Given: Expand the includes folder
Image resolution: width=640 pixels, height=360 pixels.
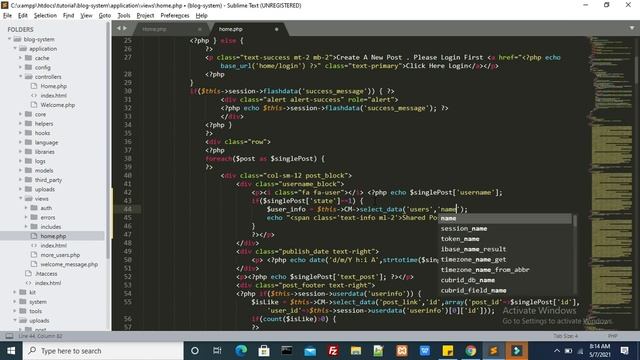Looking at the screenshot, I should [x=26, y=227].
